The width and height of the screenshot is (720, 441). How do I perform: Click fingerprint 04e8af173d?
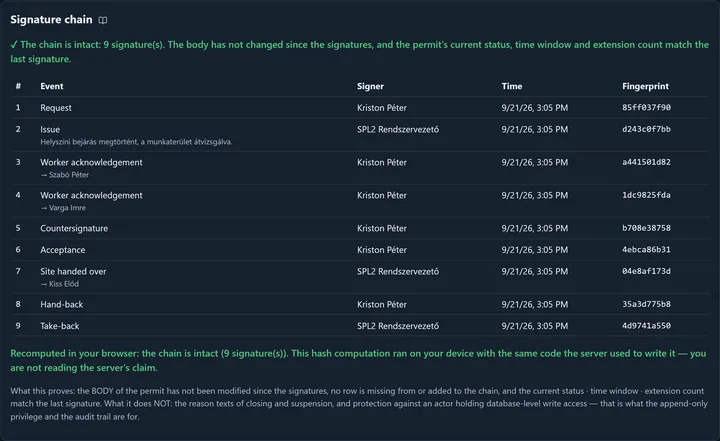(646, 271)
